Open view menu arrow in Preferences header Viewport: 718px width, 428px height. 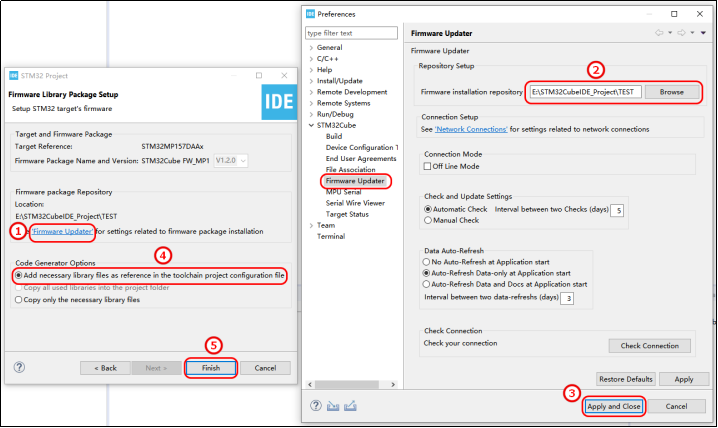click(x=703, y=33)
